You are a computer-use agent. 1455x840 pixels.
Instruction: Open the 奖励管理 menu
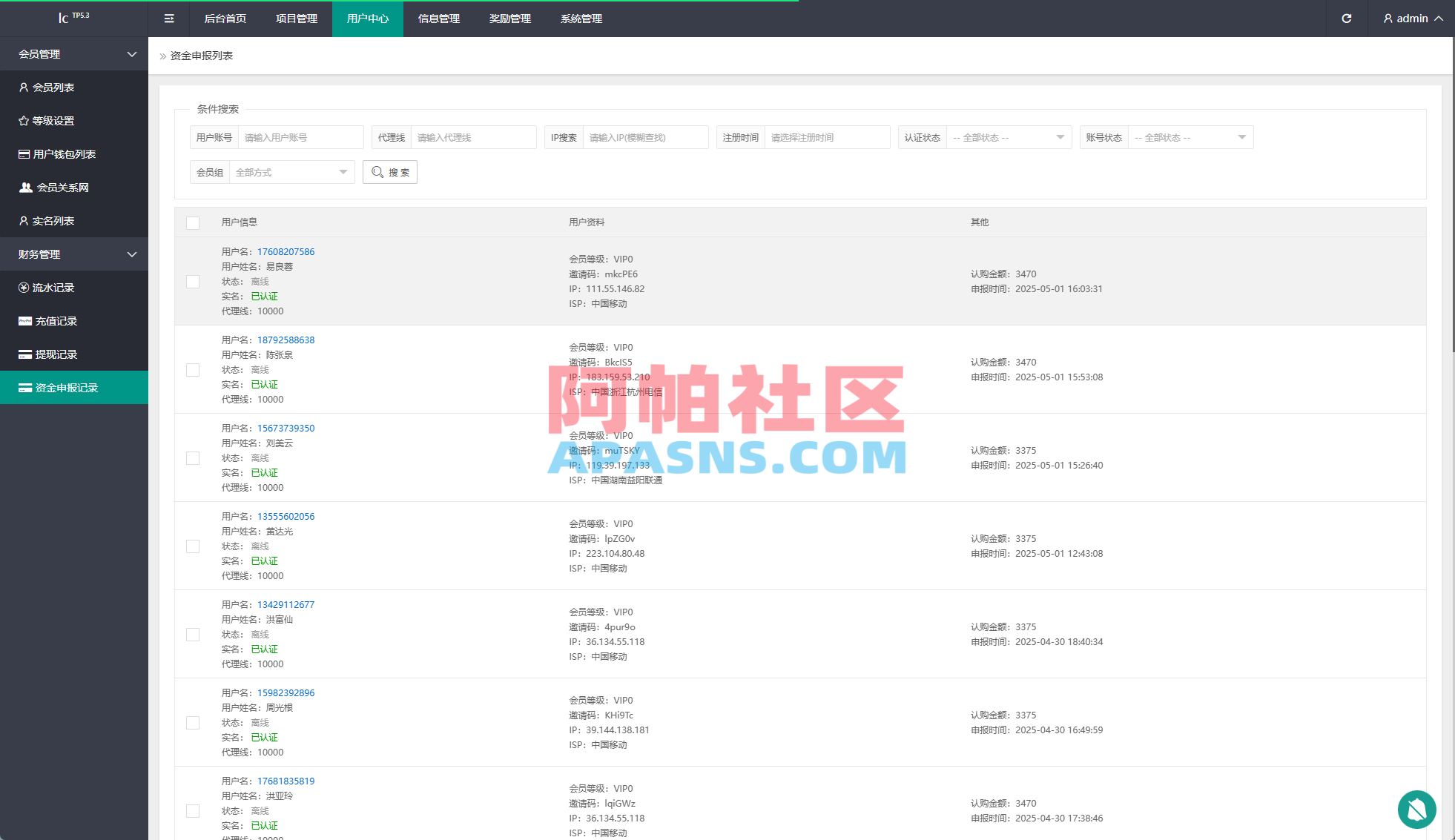click(509, 19)
